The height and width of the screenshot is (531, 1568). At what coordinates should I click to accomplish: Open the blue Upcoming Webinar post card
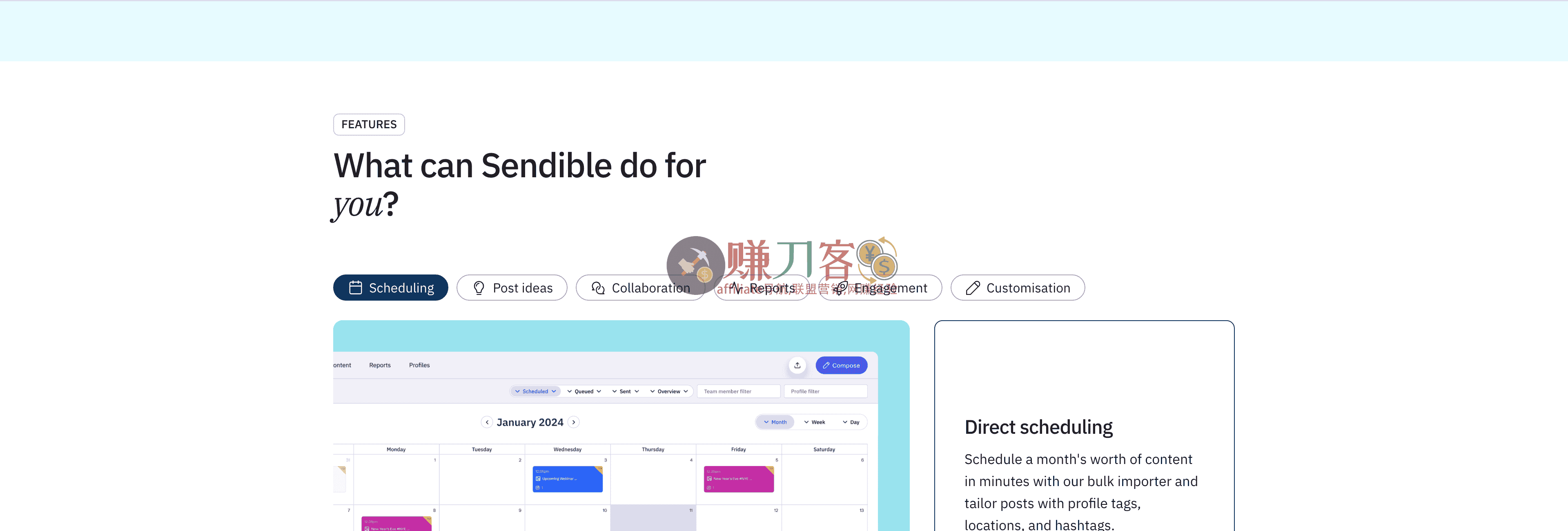click(x=567, y=479)
